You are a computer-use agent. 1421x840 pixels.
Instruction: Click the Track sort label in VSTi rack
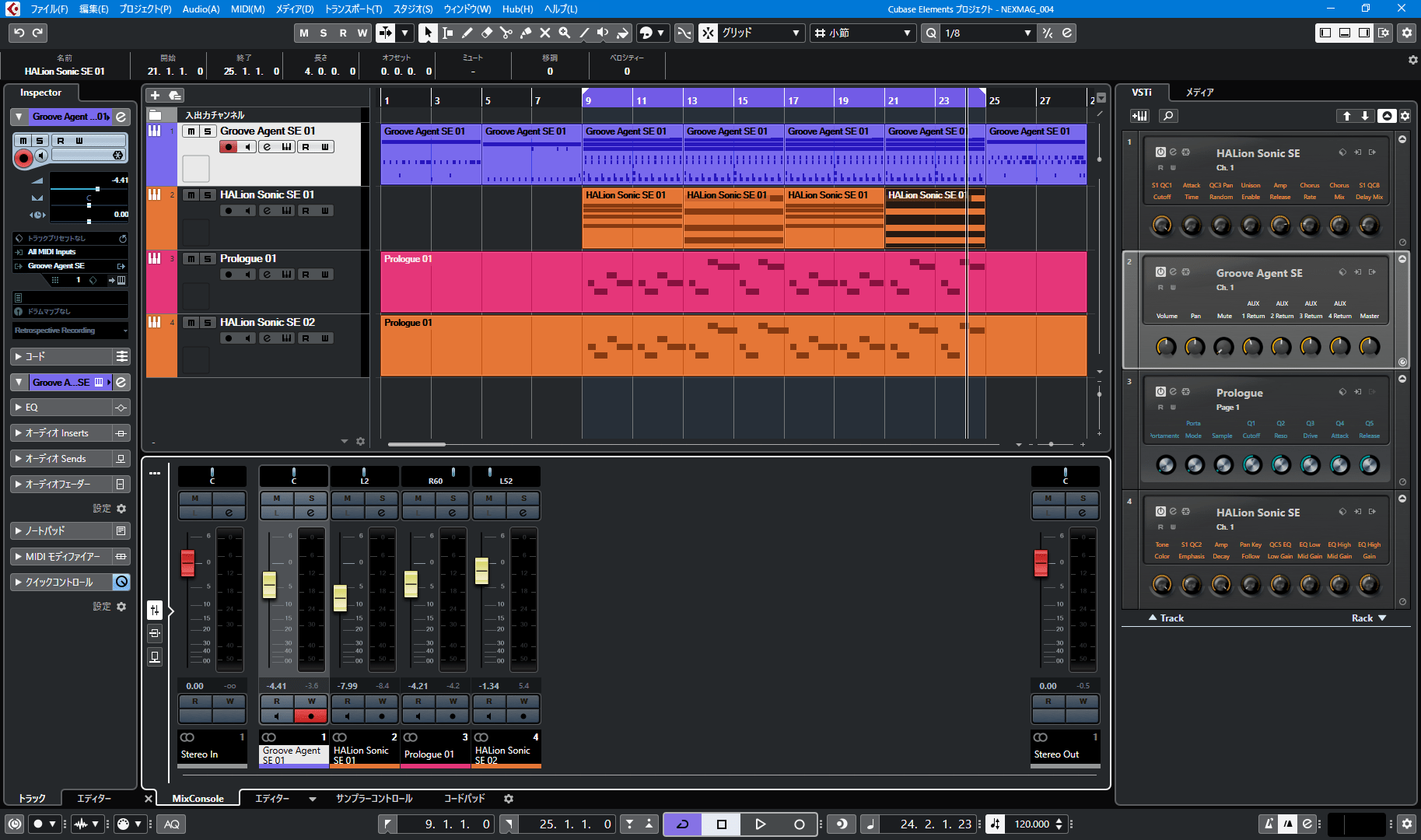(x=1167, y=618)
